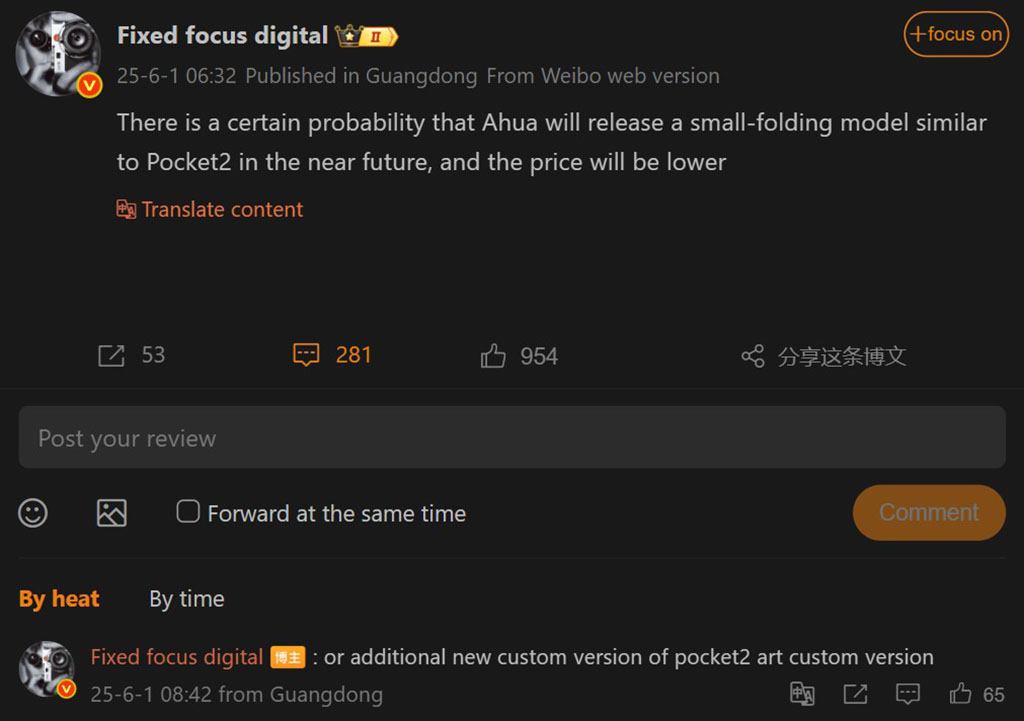Click the translate icon on the comment row
1024x721 pixels.
(x=802, y=694)
